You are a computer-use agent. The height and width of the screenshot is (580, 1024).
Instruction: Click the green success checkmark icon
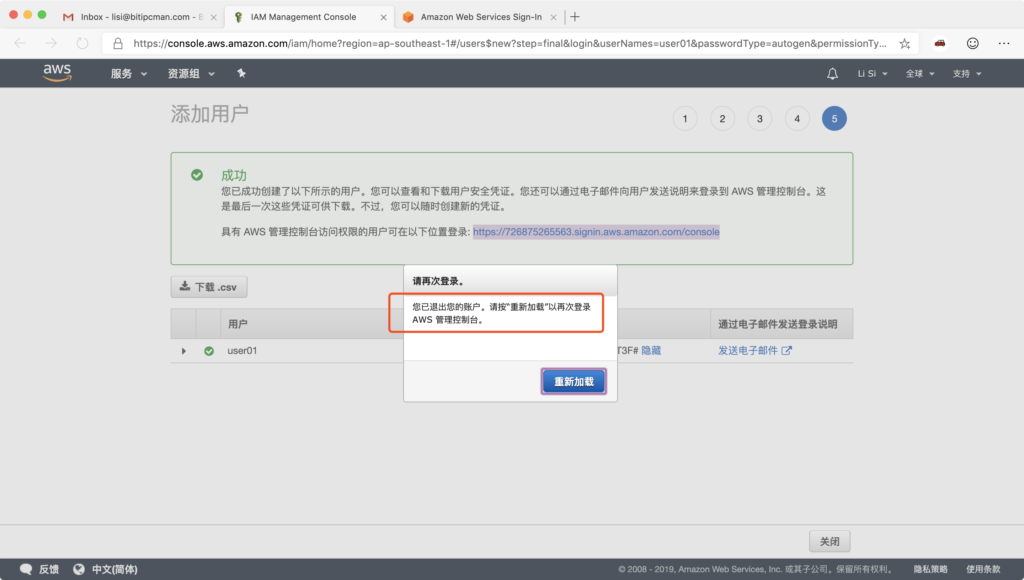point(197,175)
